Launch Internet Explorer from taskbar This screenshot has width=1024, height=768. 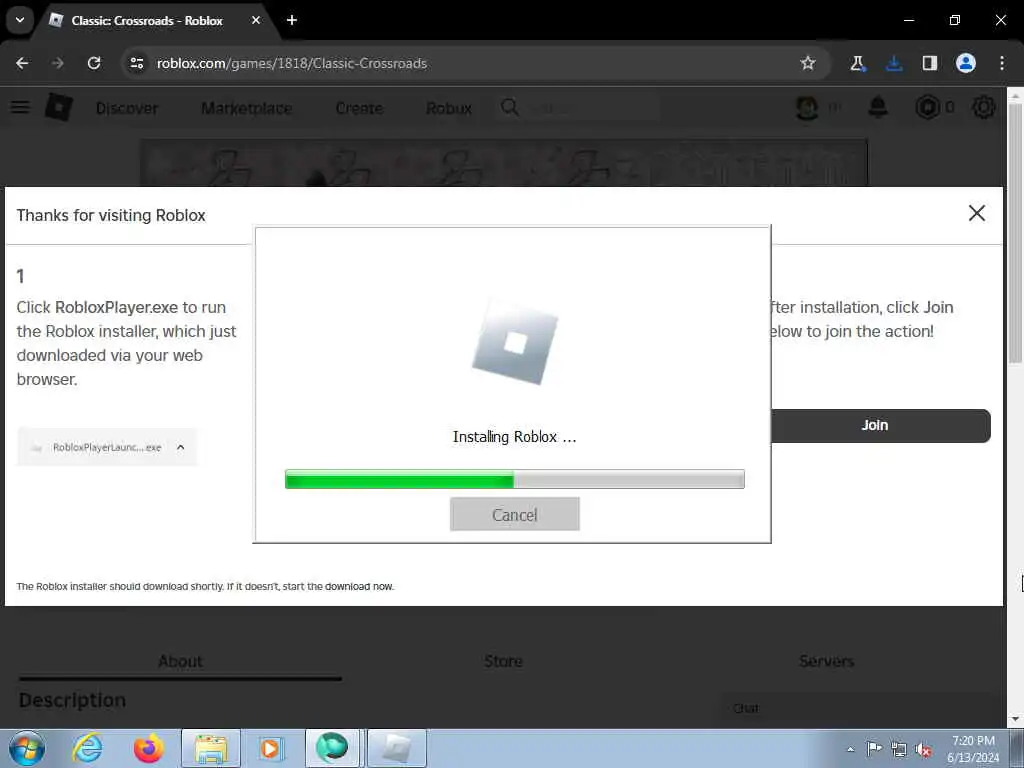(88, 748)
